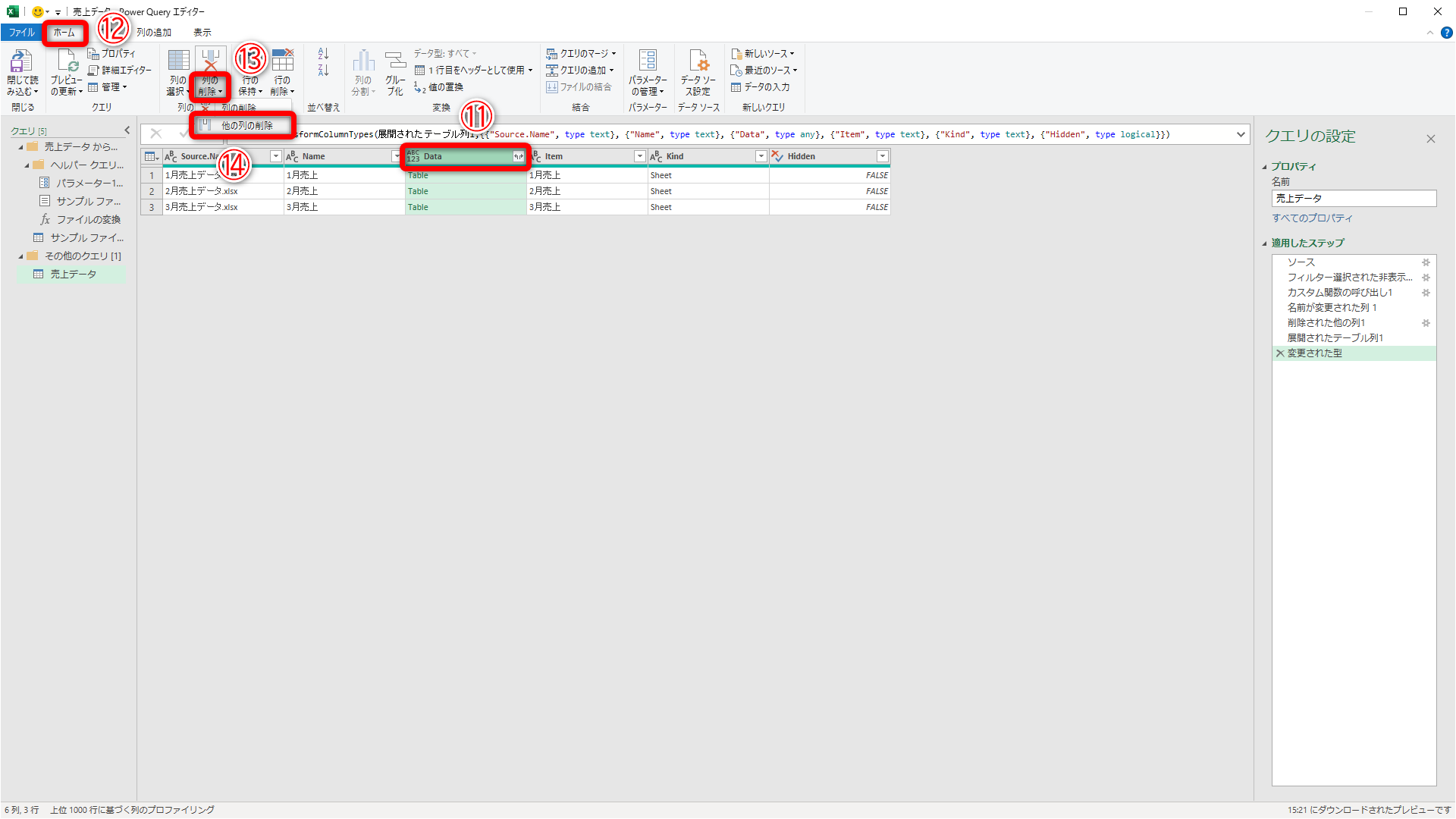Split a column with 列の分割
The height and width of the screenshot is (819, 1456).
[363, 72]
